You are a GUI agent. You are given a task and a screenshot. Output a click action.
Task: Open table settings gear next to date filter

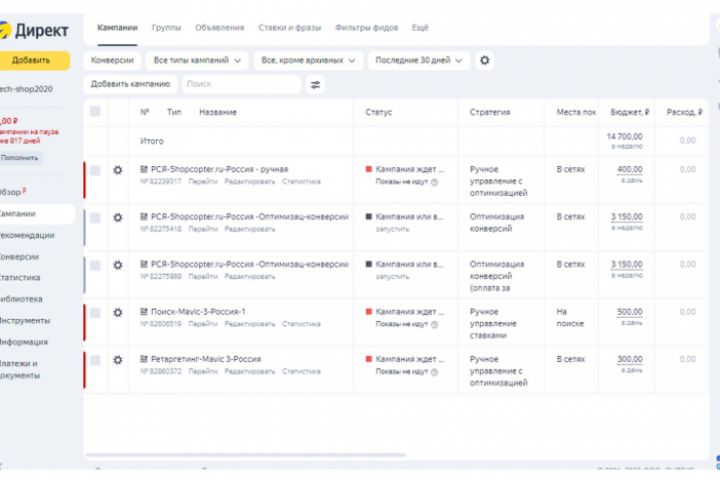pos(484,61)
